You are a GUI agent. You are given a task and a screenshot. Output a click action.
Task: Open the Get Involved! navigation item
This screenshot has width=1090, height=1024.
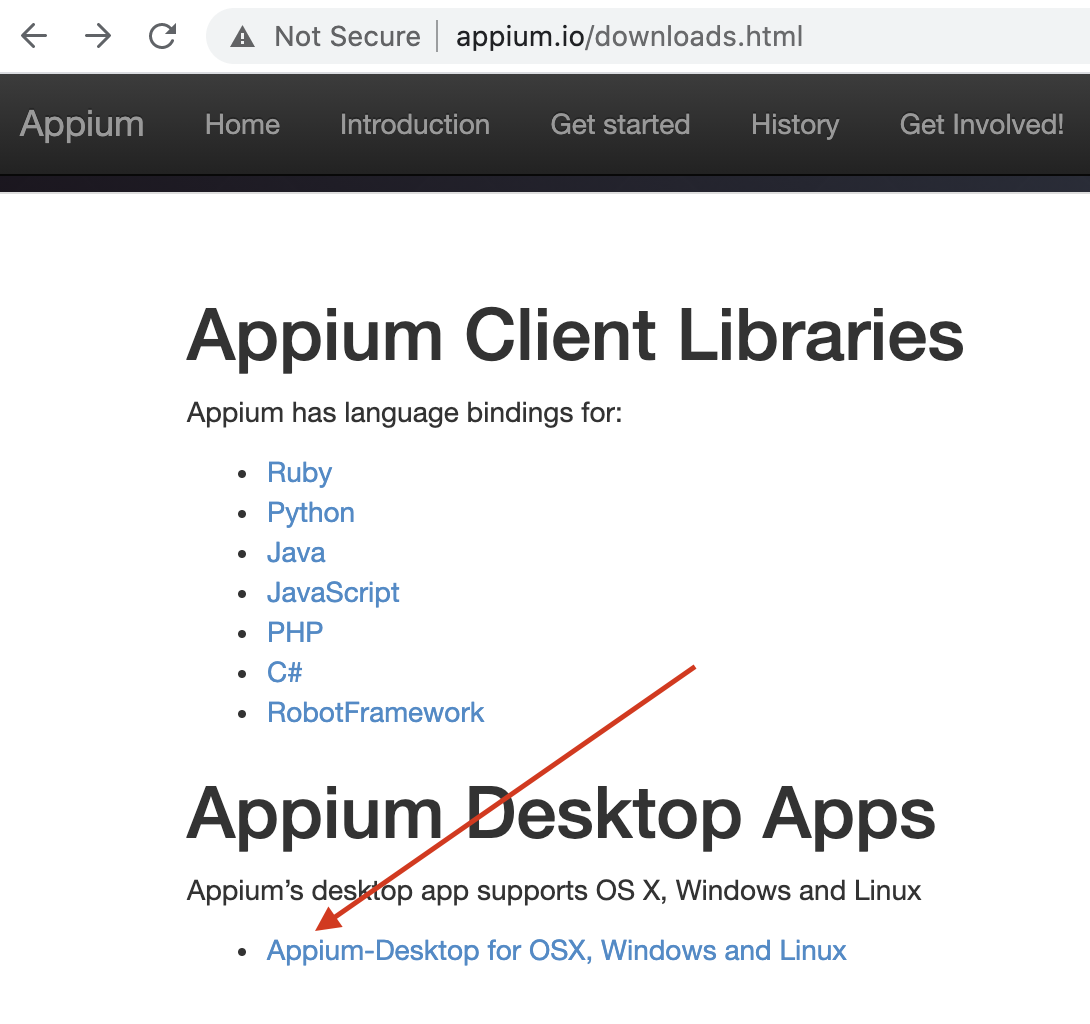[982, 124]
